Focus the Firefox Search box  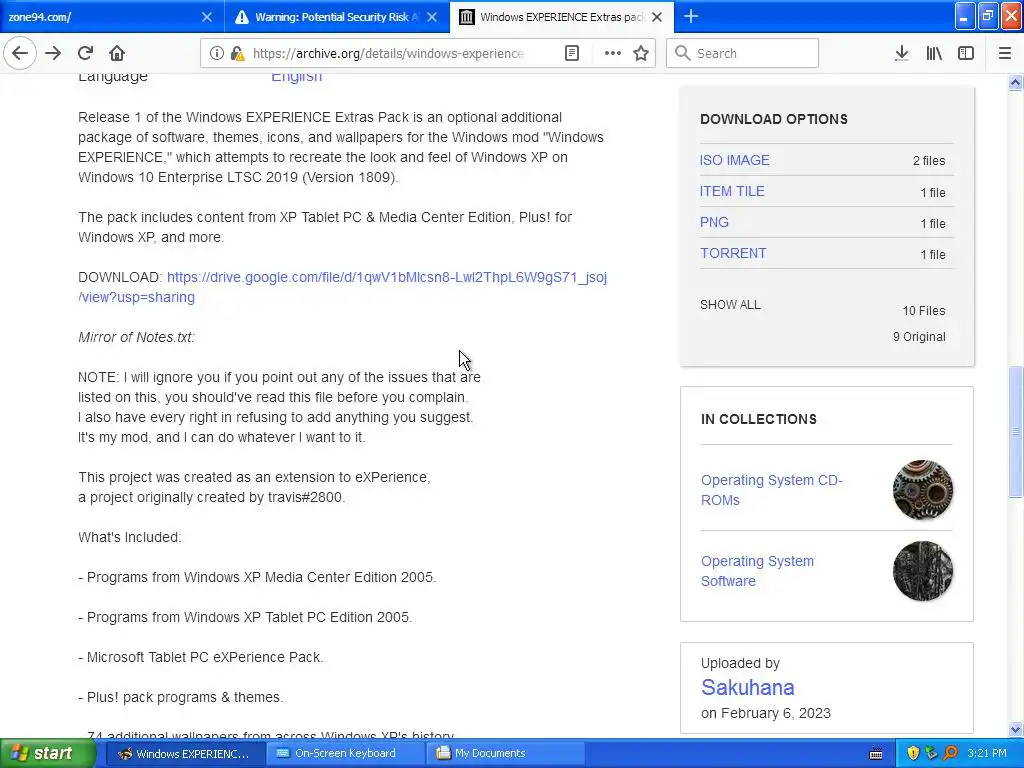point(742,53)
